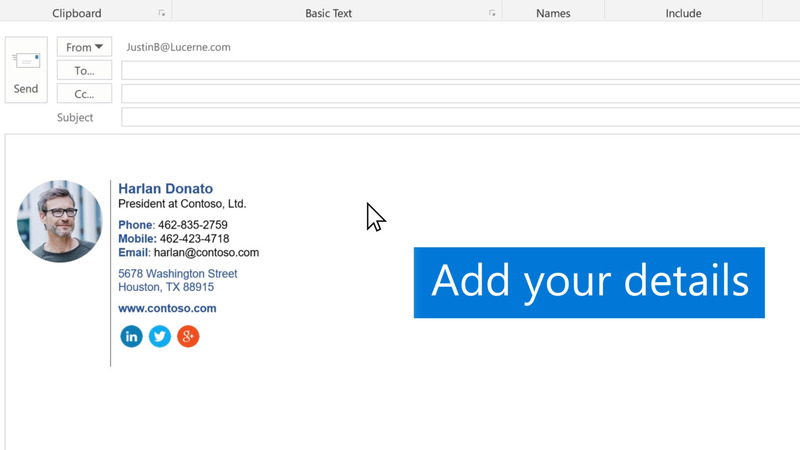Screen dimensions: 800x450
Task: Open the Basic Text dialog launcher
Action: (x=492, y=13)
